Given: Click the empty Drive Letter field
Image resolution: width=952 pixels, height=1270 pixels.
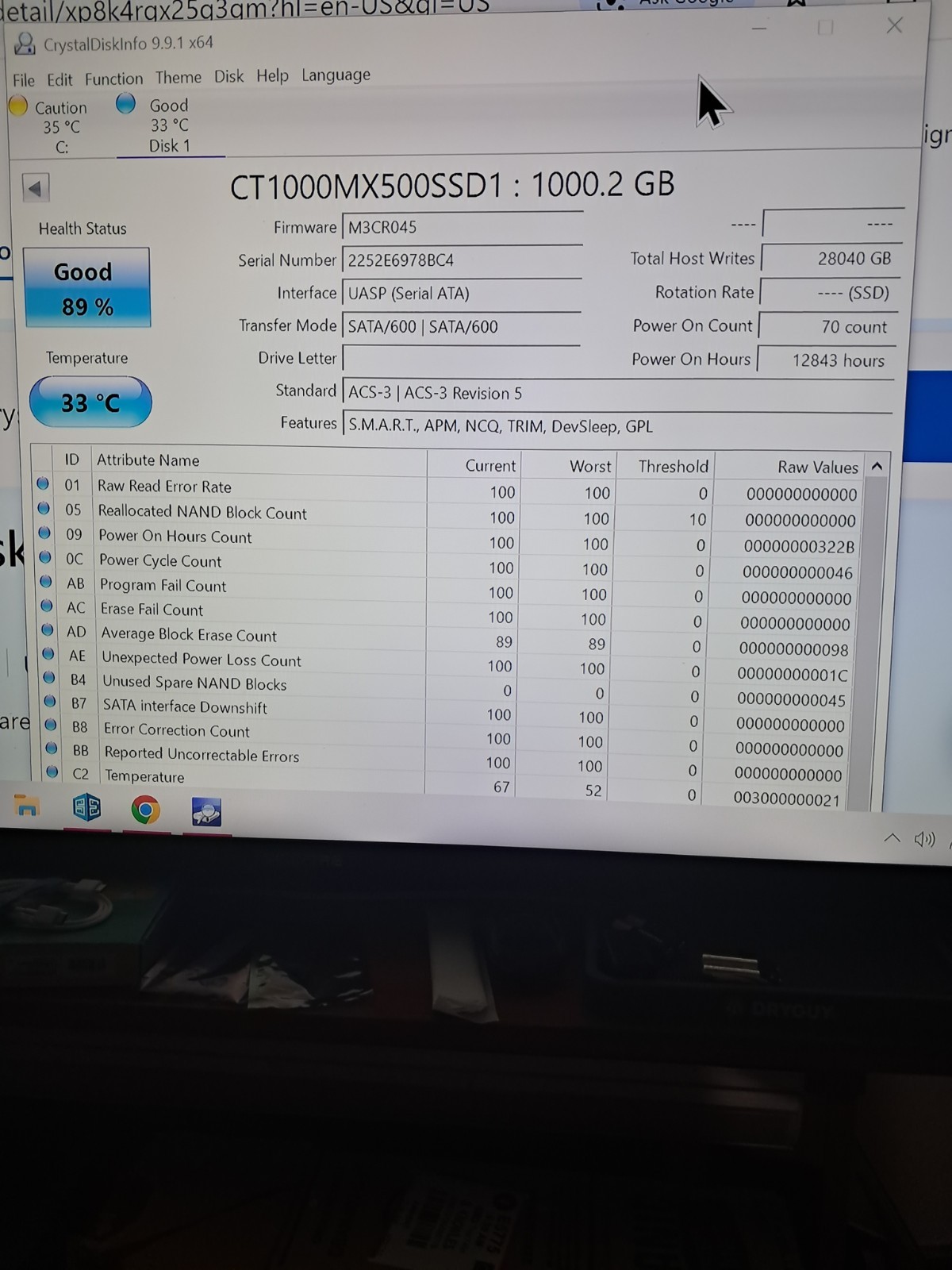Looking at the screenshot, I should pos(461,359).
